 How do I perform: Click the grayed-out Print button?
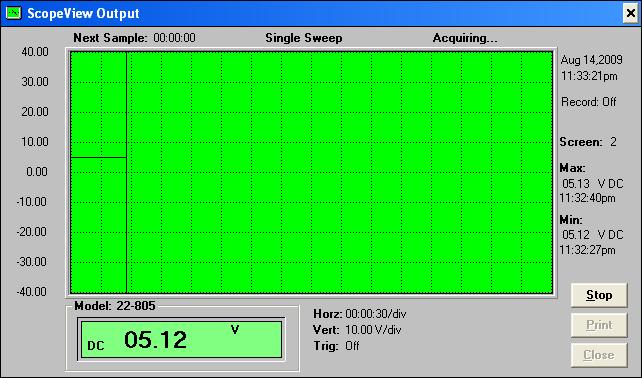click(x=599, y=325)
